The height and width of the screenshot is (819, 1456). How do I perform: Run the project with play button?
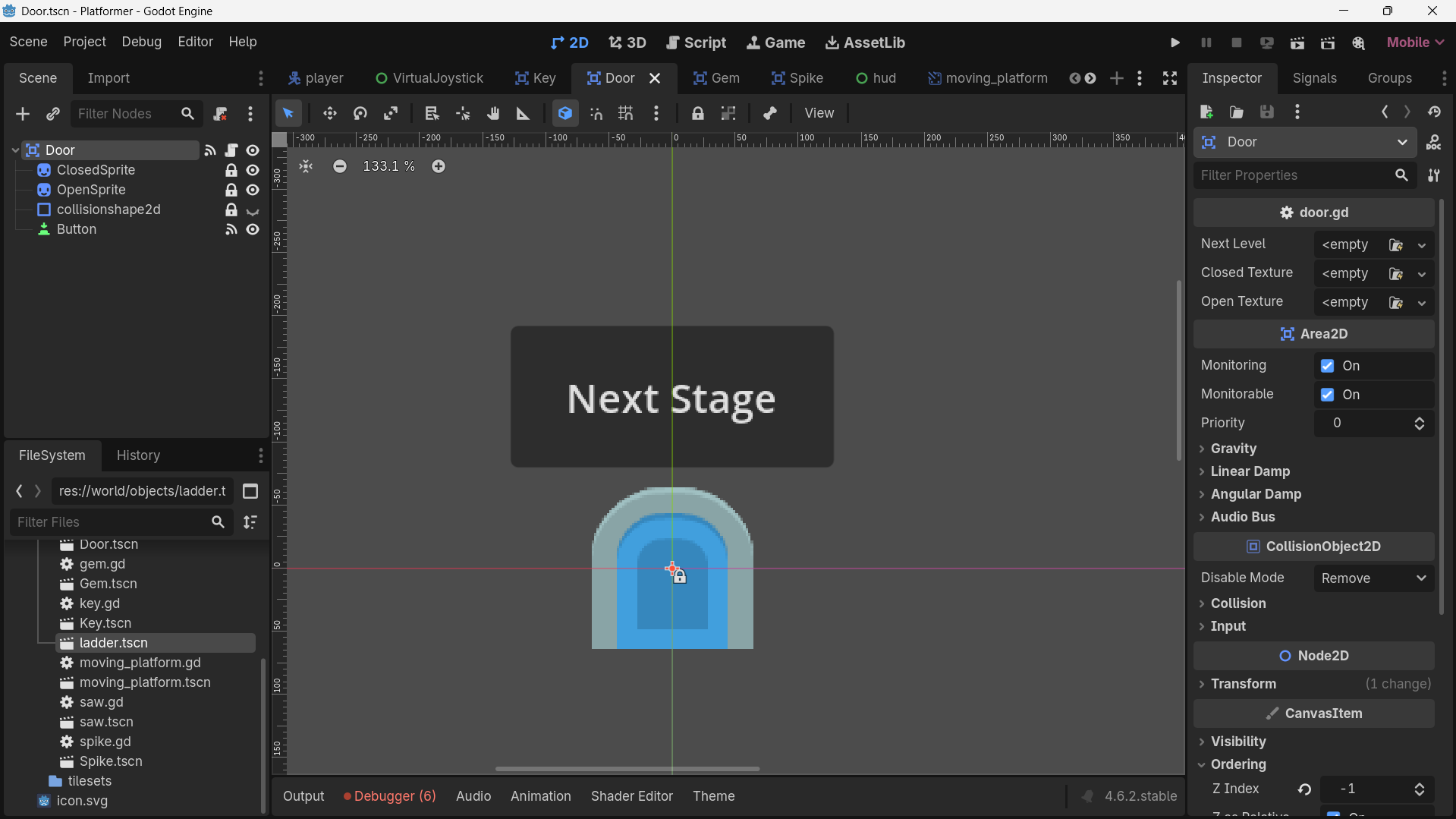pyautogui.click(x=1175, y=43)
